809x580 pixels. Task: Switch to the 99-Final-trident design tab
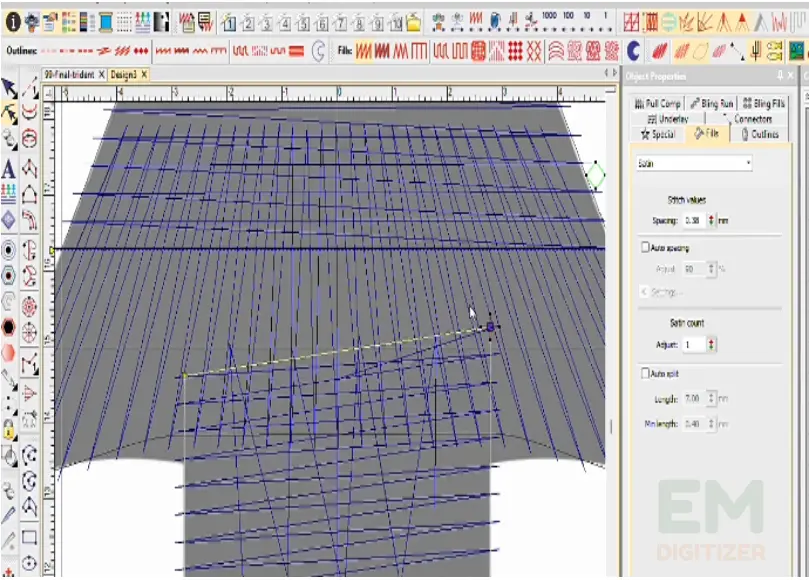tap(69, 75)
